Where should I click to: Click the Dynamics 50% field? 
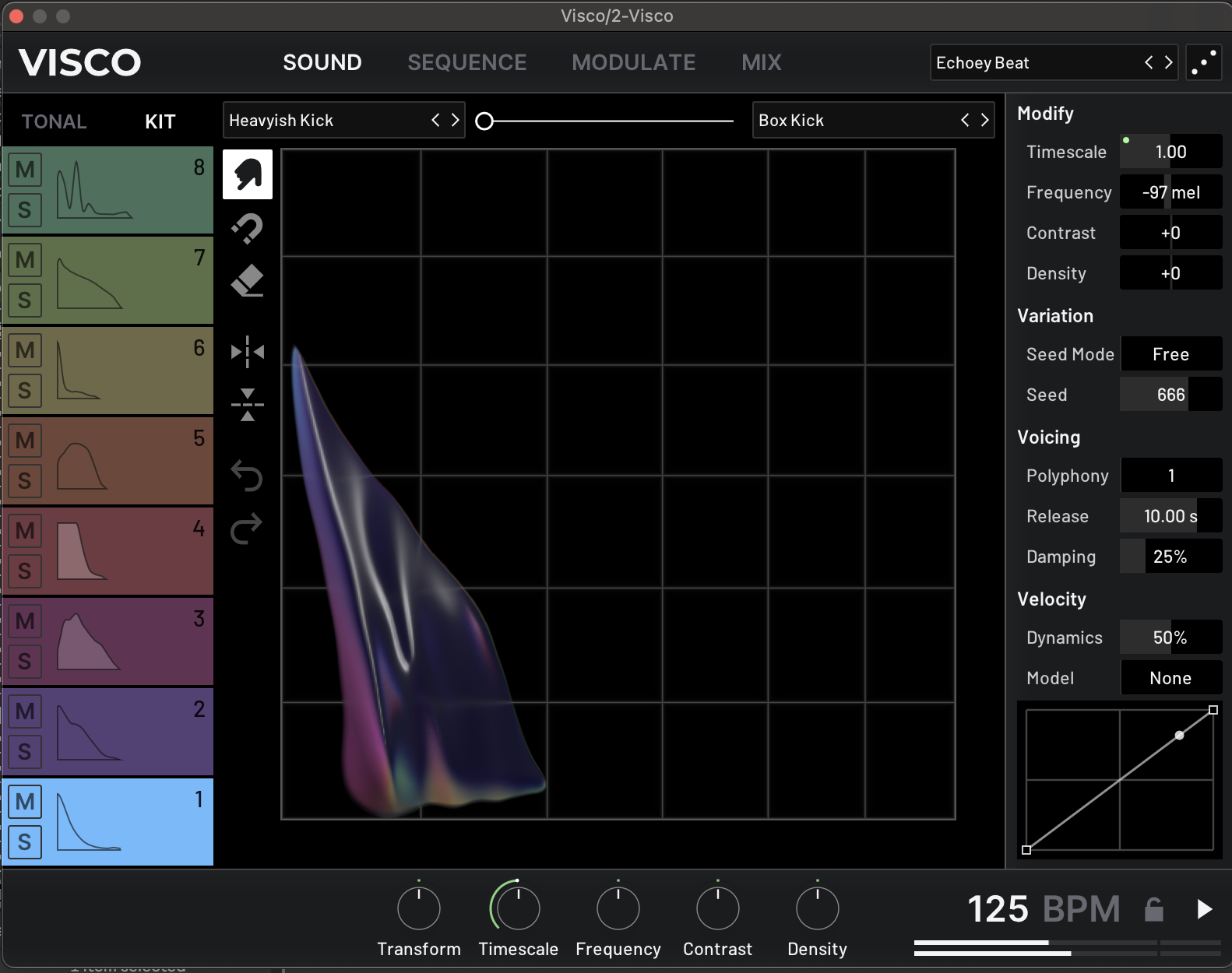coord(1170,638)
